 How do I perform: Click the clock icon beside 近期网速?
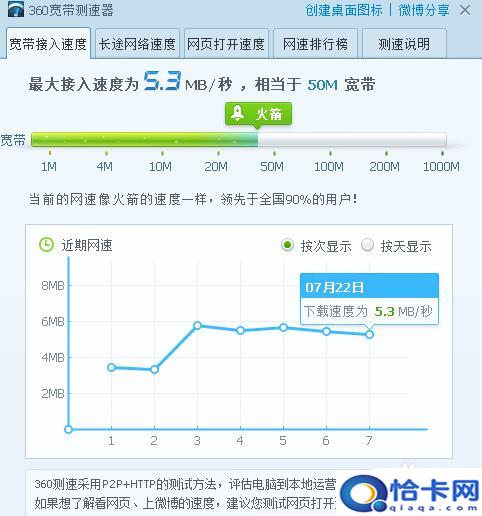coord(46,245)
